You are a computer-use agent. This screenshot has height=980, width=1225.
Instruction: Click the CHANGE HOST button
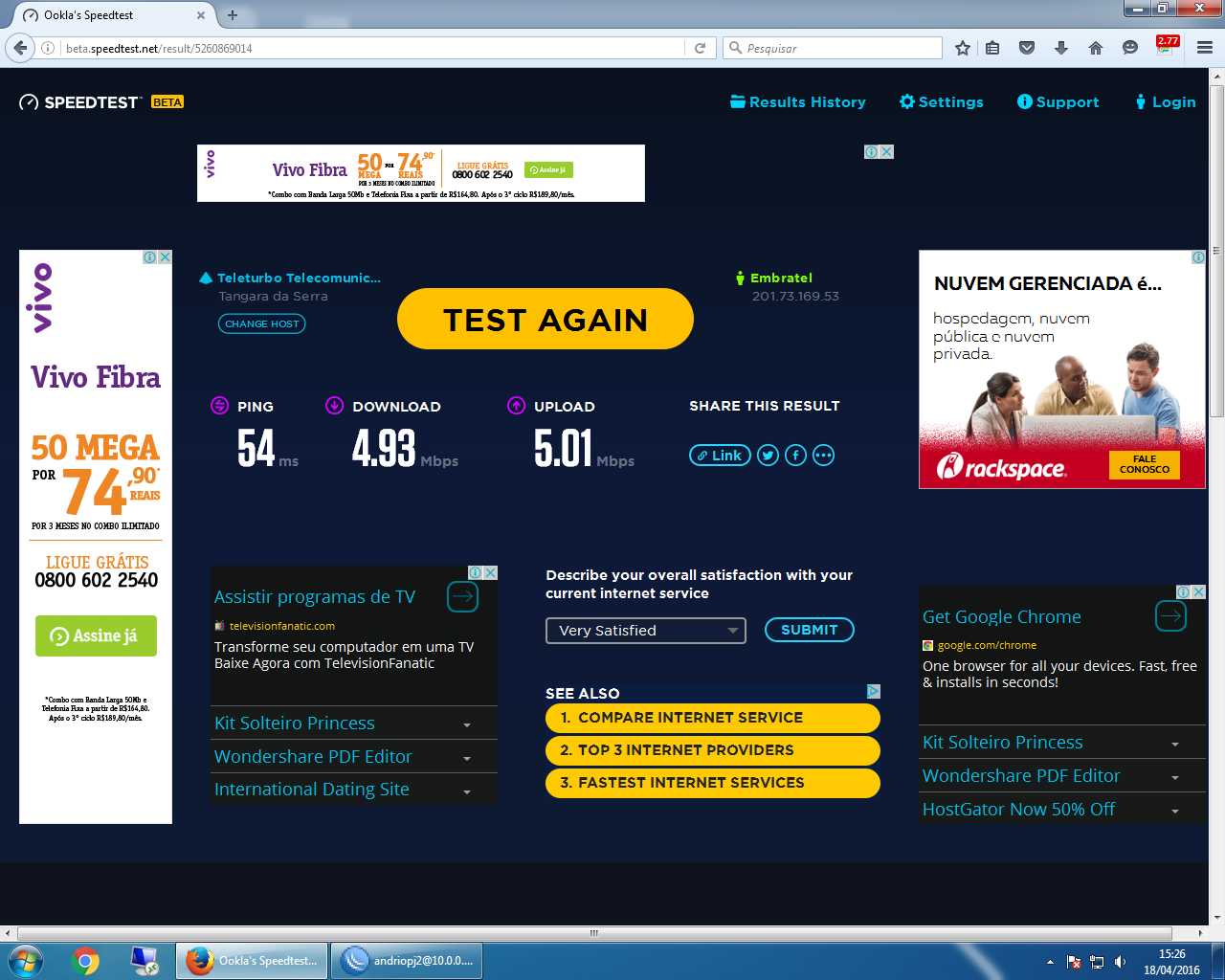click(x=262, y=324)
